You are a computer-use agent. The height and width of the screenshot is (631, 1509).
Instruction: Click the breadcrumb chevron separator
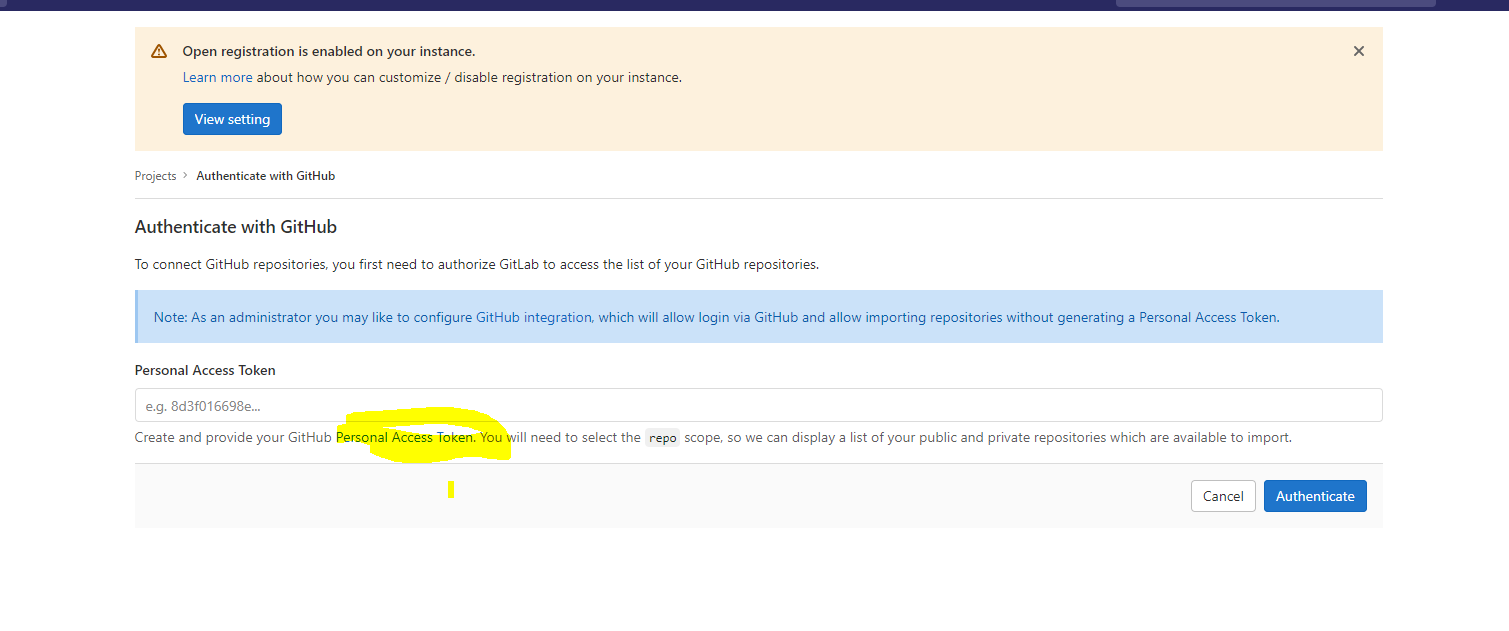click(186, 176)
